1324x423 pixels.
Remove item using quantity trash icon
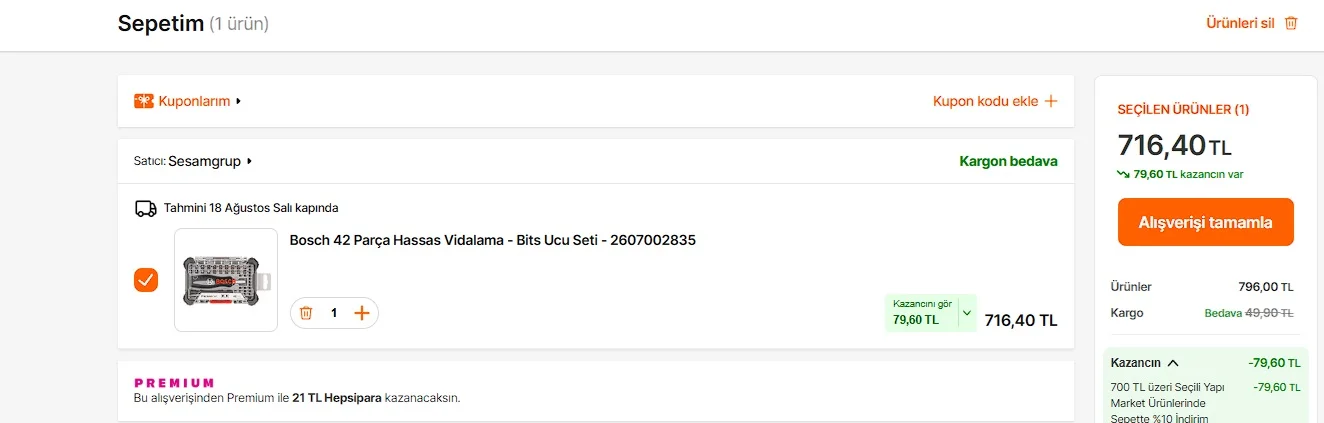click(x=306, y=313)
